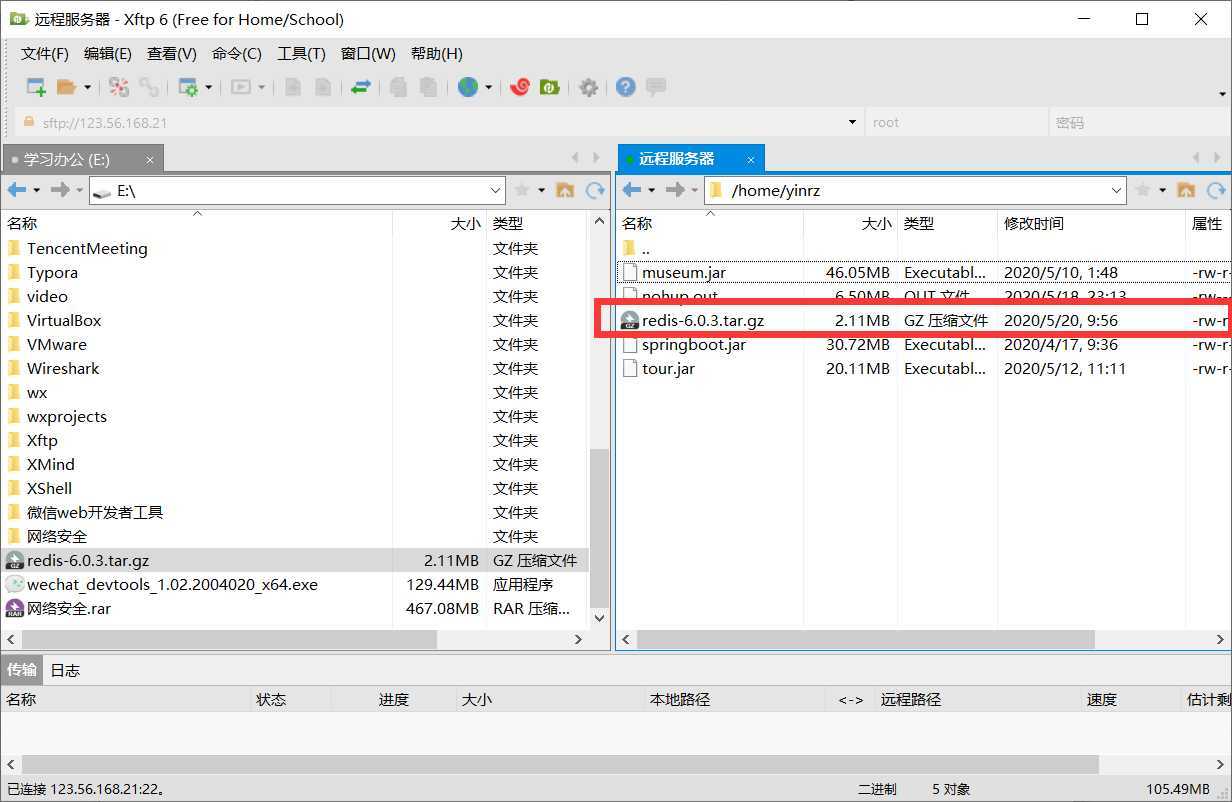Refresh the local pane with the circular arrow
1232x802 pixels.
[x=595, y=190]
